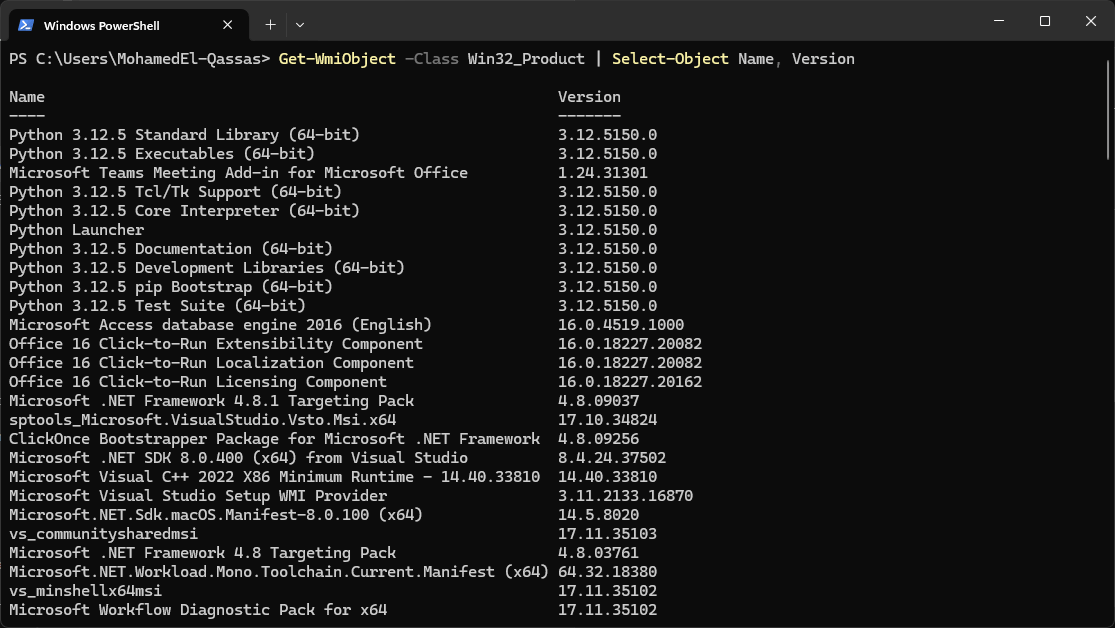This screenshot has width=1115, height=628.
Task: Click version 4.8.09256
Action: [598, 439]
